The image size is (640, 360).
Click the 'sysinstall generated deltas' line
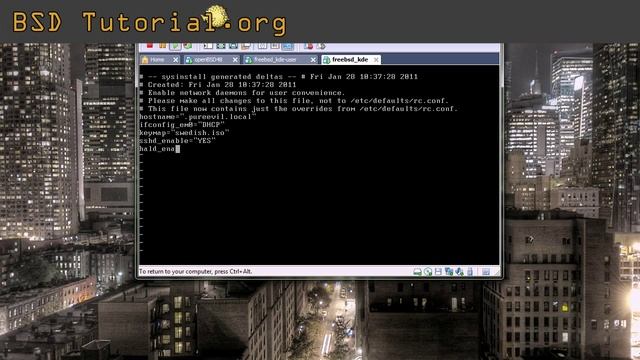[278, 76]
